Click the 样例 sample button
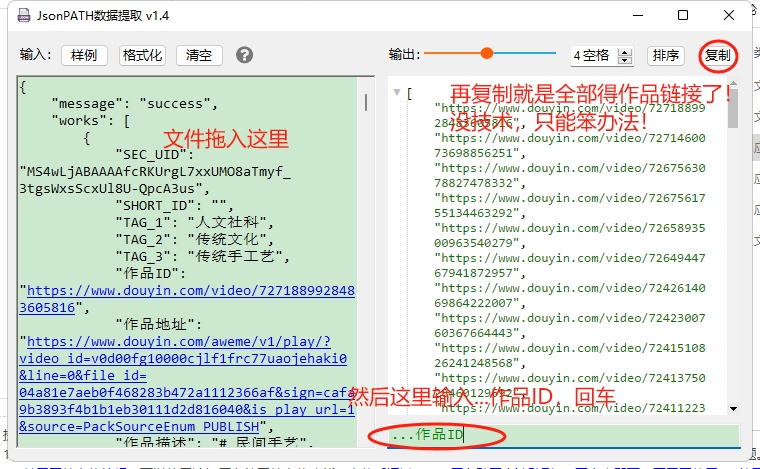Image resolution: width=760 pixels, height=469 pixels. point(84,55)
